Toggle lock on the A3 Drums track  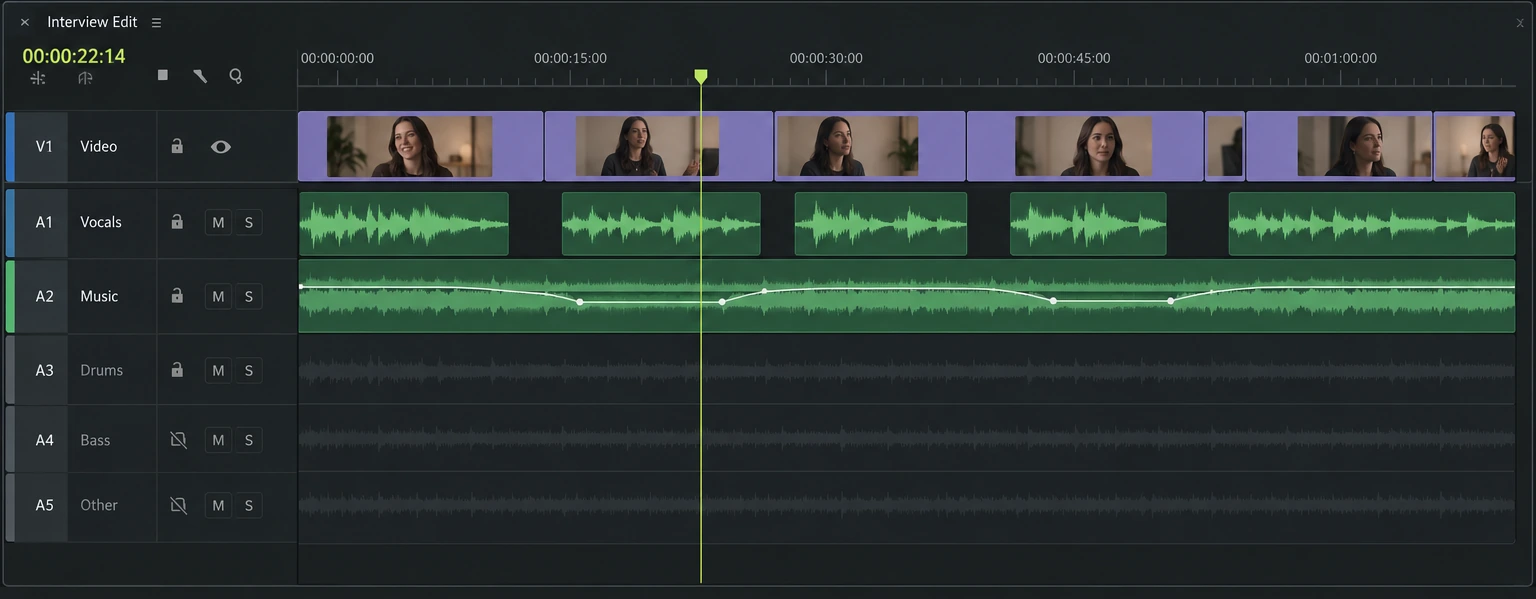[177, 370]
